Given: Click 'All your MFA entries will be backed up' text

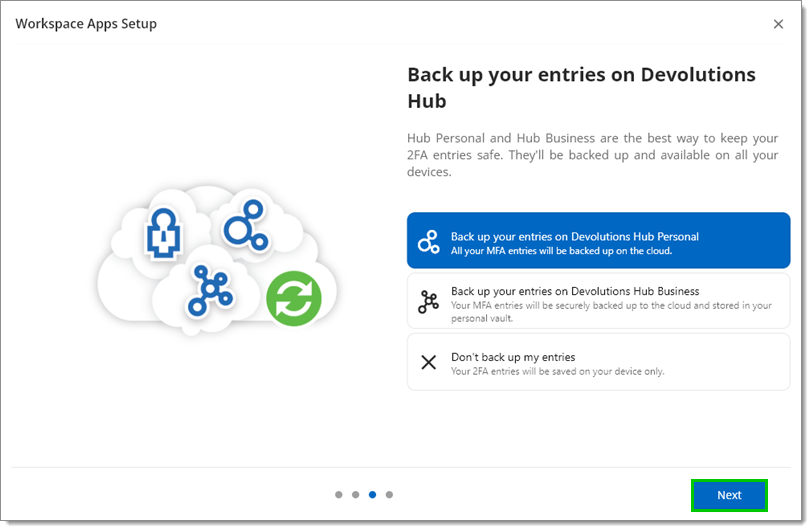Looking at the screenshot, I should tap(561, 251).
